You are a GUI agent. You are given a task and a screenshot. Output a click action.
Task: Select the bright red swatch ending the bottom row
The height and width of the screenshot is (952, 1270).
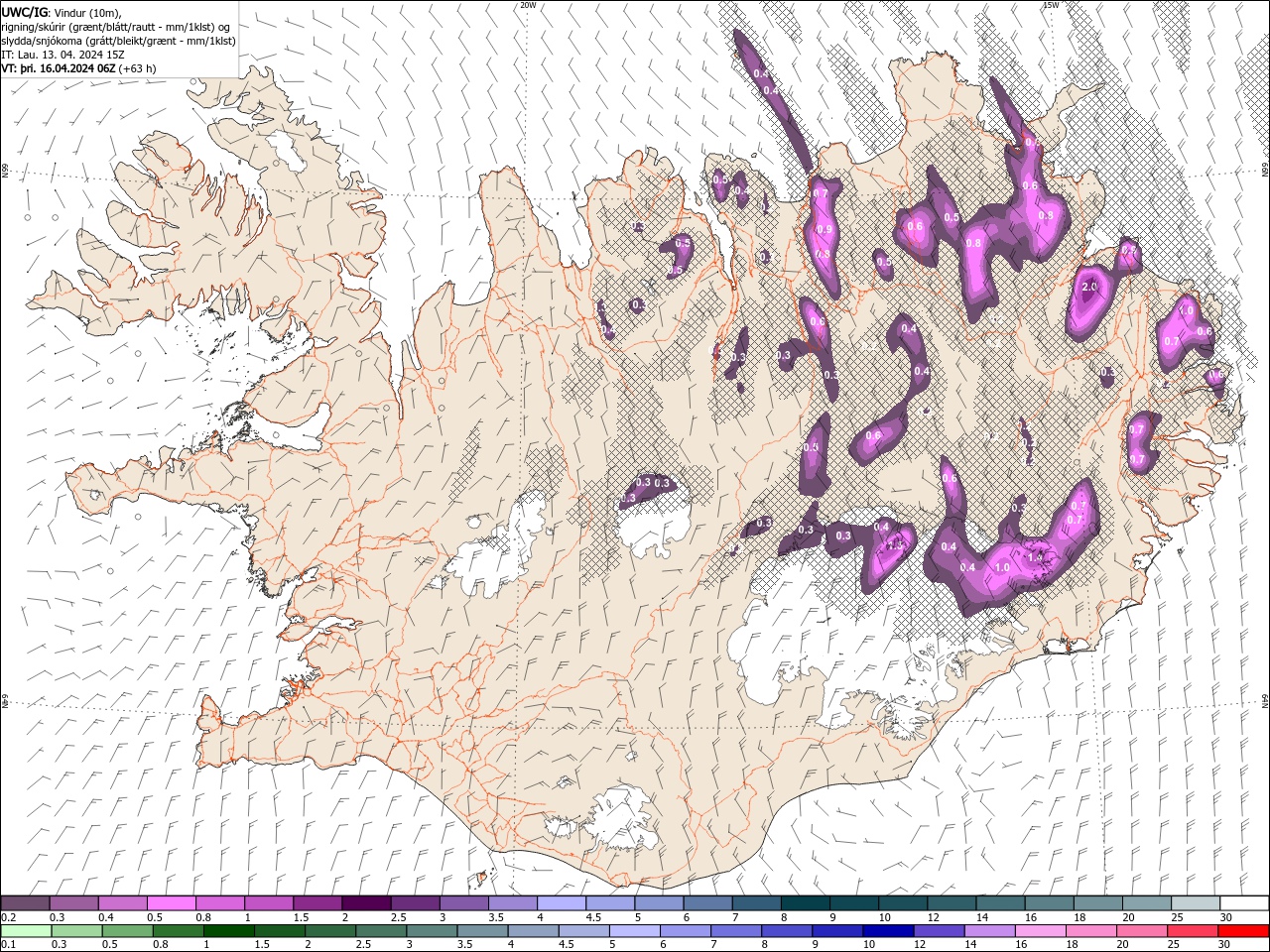pos(1244,931)
